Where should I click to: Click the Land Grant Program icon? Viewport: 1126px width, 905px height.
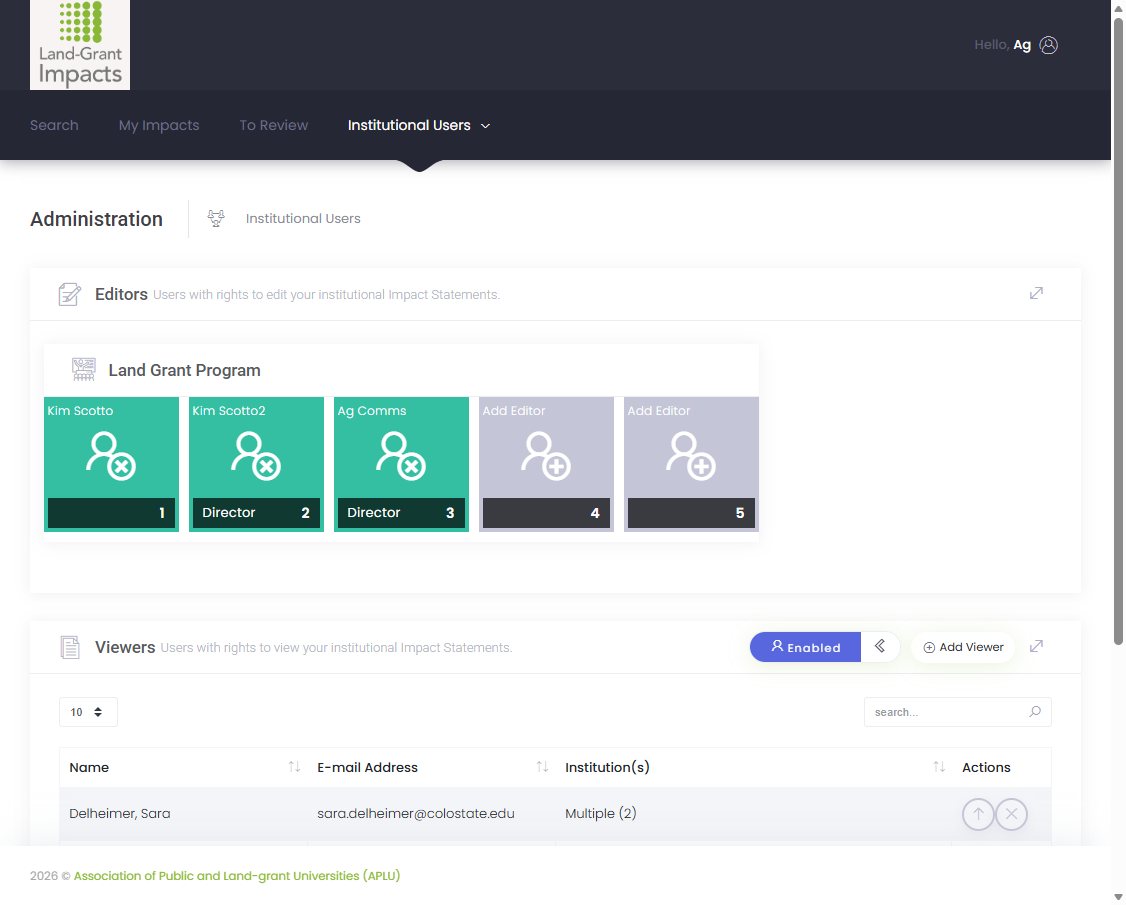click(84, 369)
